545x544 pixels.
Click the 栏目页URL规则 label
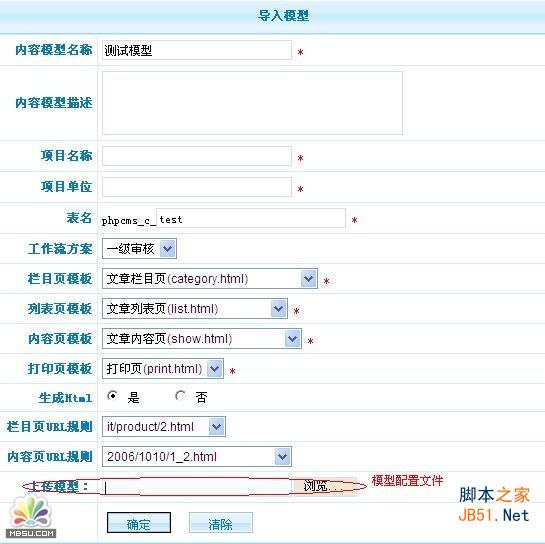pos(50,427)
